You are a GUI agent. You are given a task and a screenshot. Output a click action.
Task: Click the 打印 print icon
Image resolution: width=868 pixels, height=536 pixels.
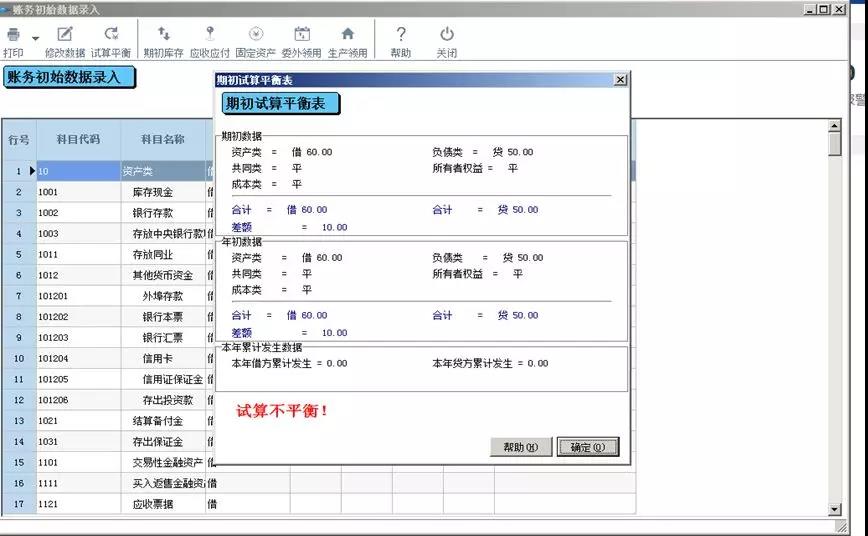pyautogui.click(x=13, y=35)
